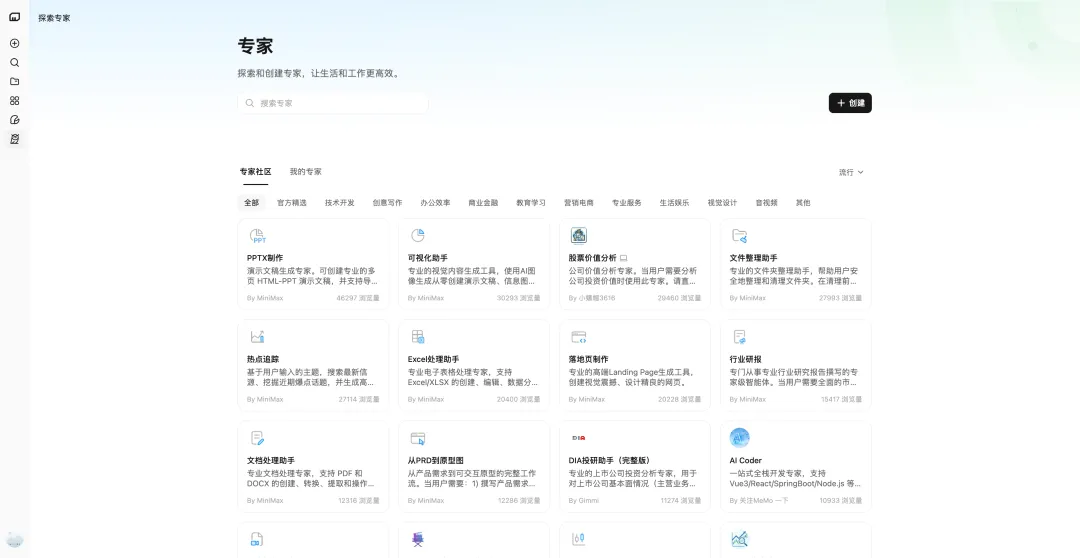Switch to the 专家社区 tab
The image size is (1080, 558).
[x=256, y=172]
